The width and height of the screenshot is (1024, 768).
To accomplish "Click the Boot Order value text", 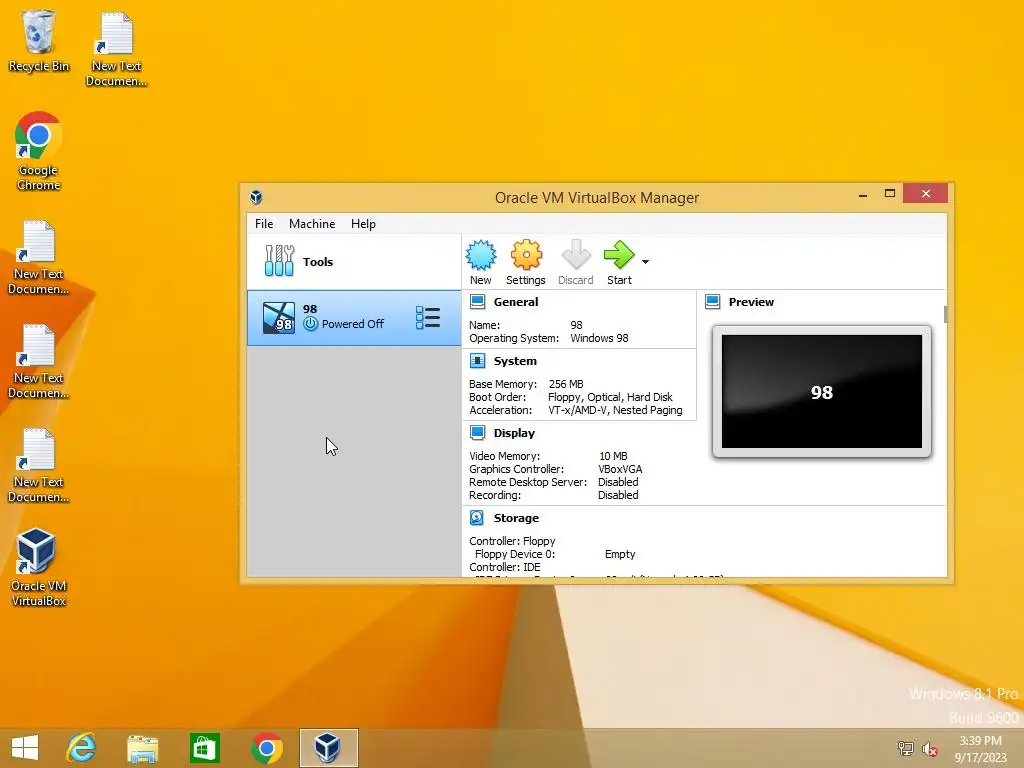I will (610, 397).
